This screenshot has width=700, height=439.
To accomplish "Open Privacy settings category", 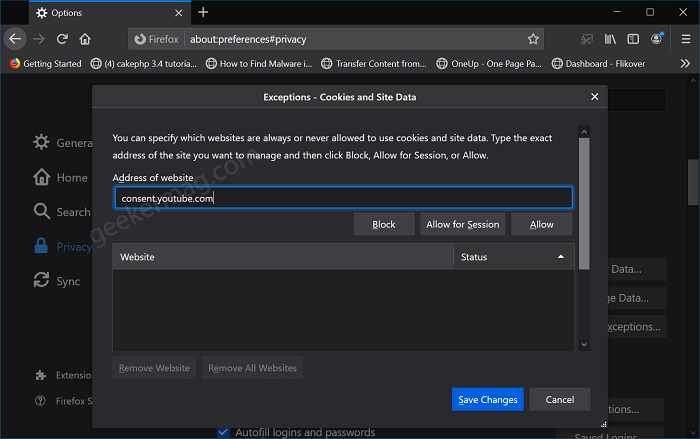I will [62, 247].
